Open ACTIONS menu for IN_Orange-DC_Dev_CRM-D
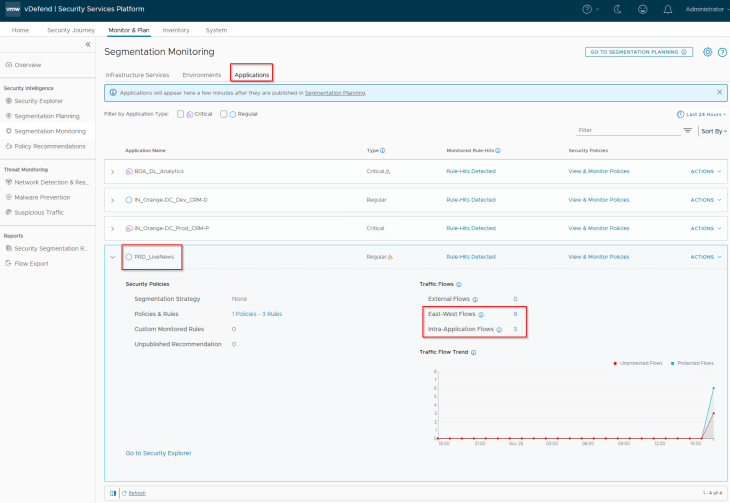Screen dimensions: 730x503 coord(705,200)
